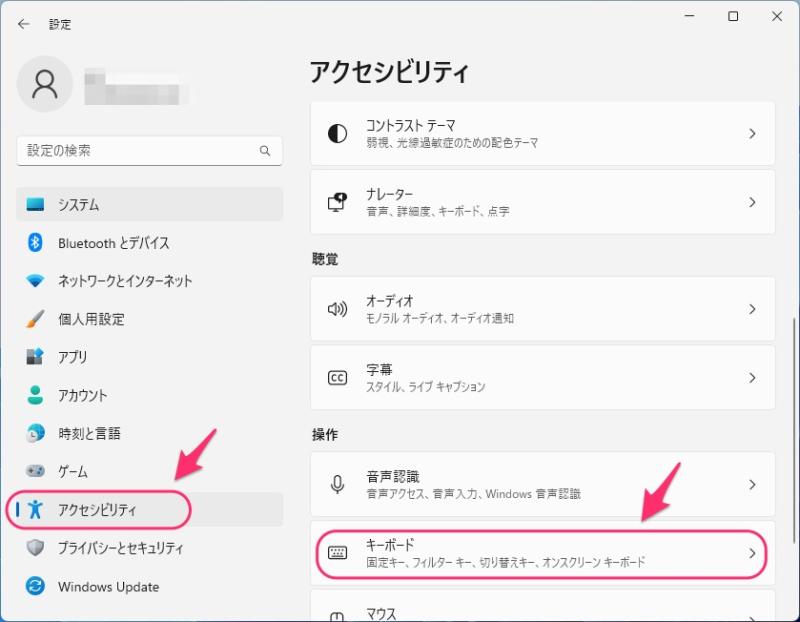Screen dimensions: 800x622
Task: Click the privacy shield icon
Action: (35, 548)
